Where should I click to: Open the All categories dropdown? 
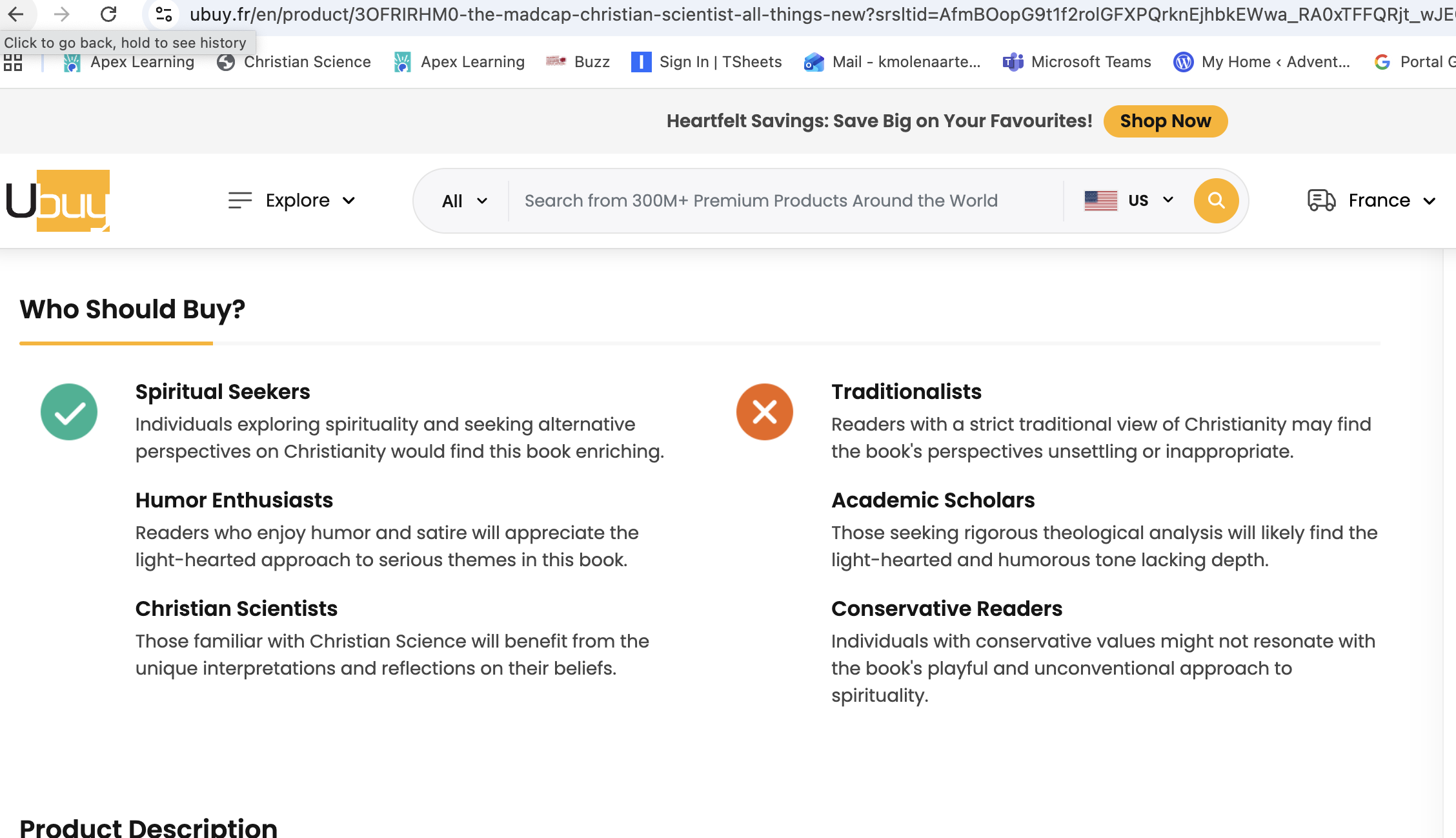click(x=464, y=201)
